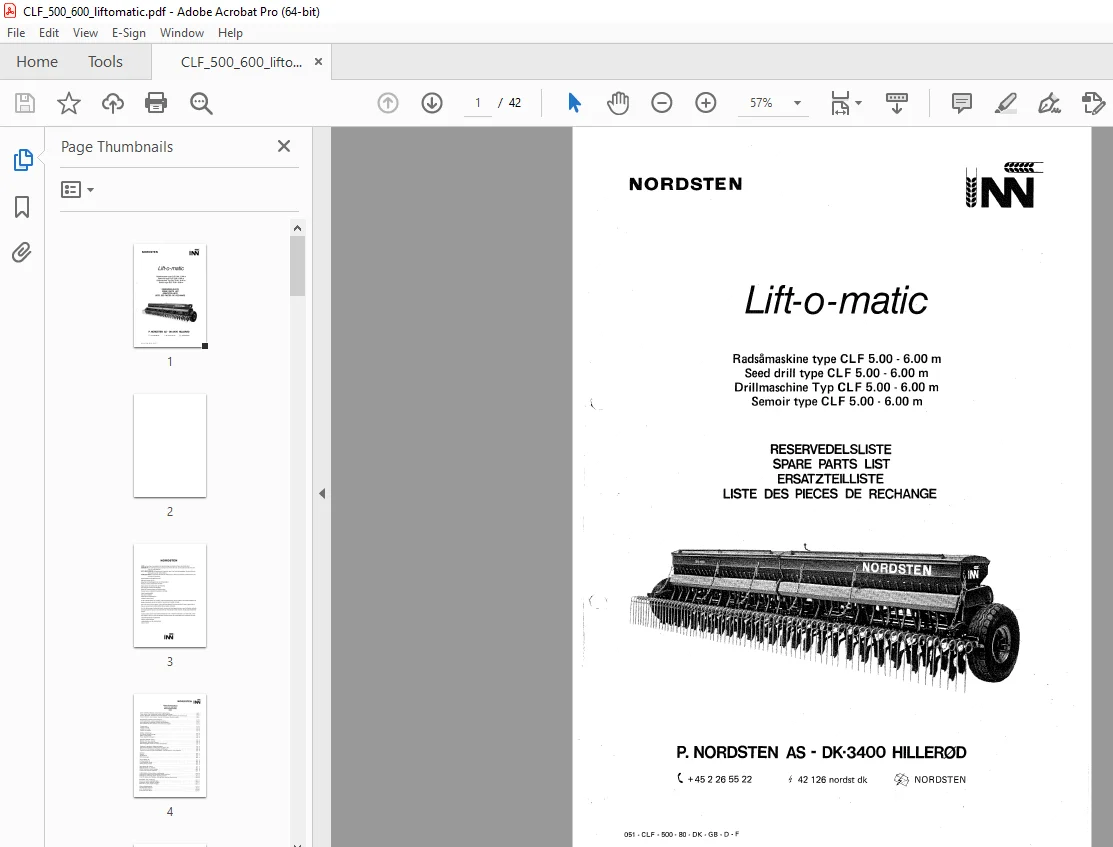Open the Attachments paperclip panel
Screen dimensions: 1113x847
22,253
